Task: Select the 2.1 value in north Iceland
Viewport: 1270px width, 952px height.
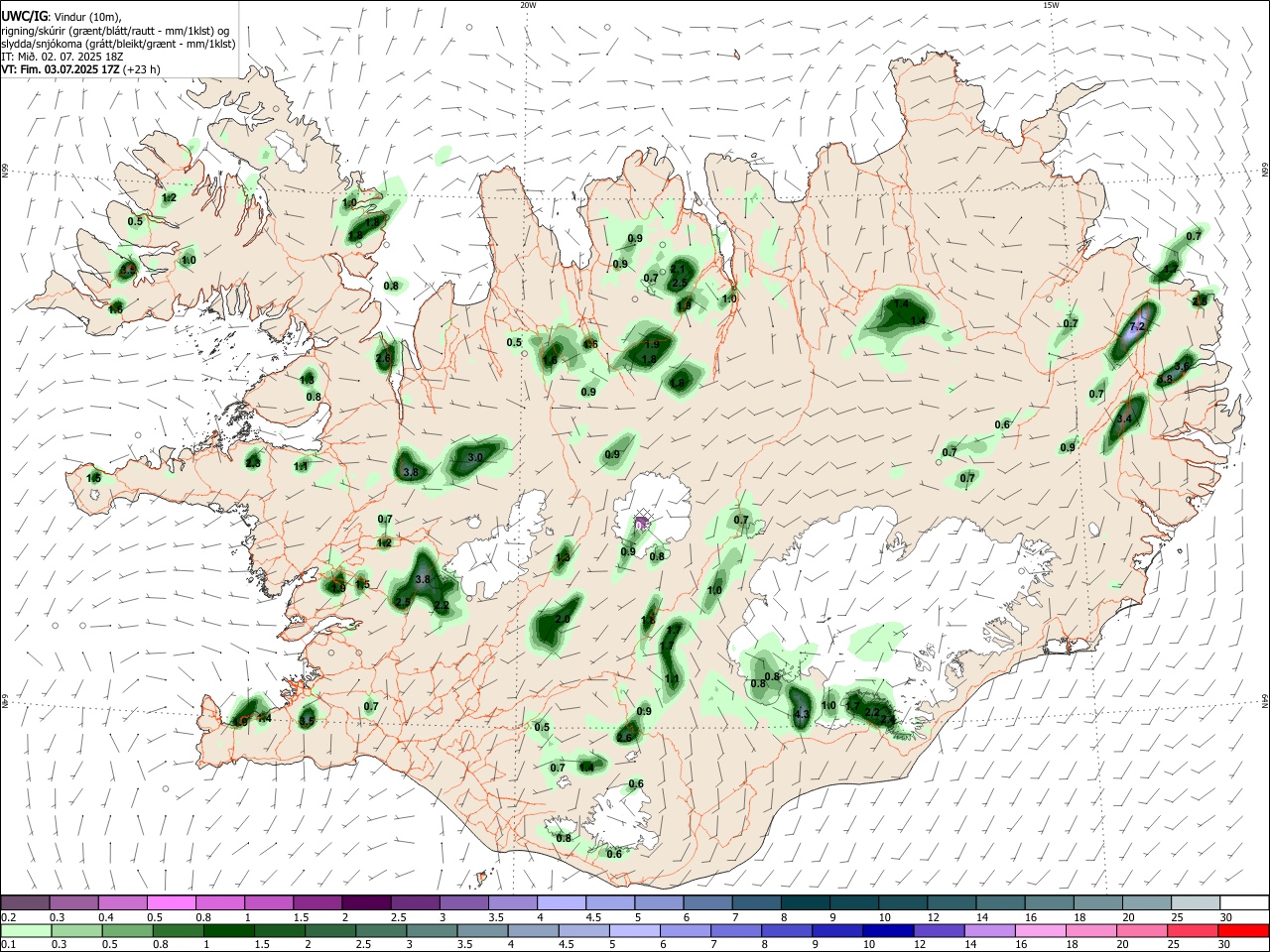Action: click(678, 269)
